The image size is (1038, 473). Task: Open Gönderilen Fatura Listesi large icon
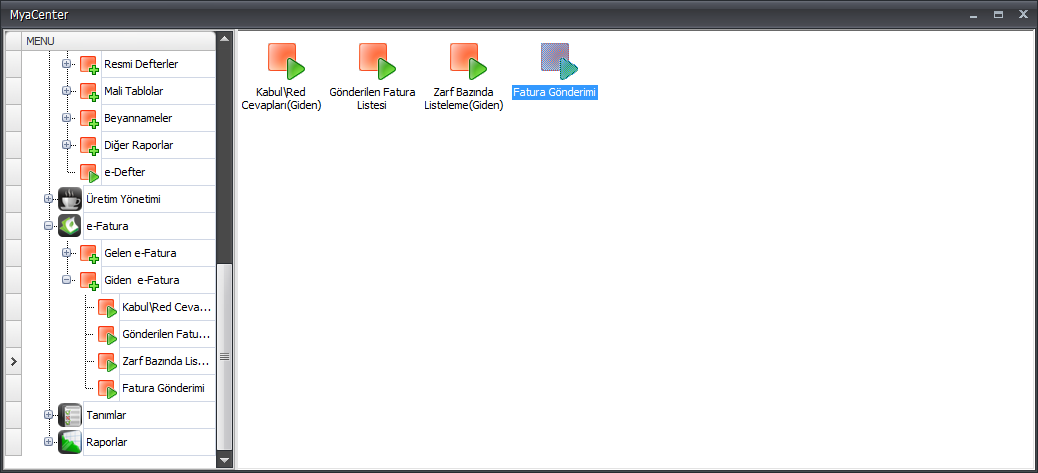point(378,61)
